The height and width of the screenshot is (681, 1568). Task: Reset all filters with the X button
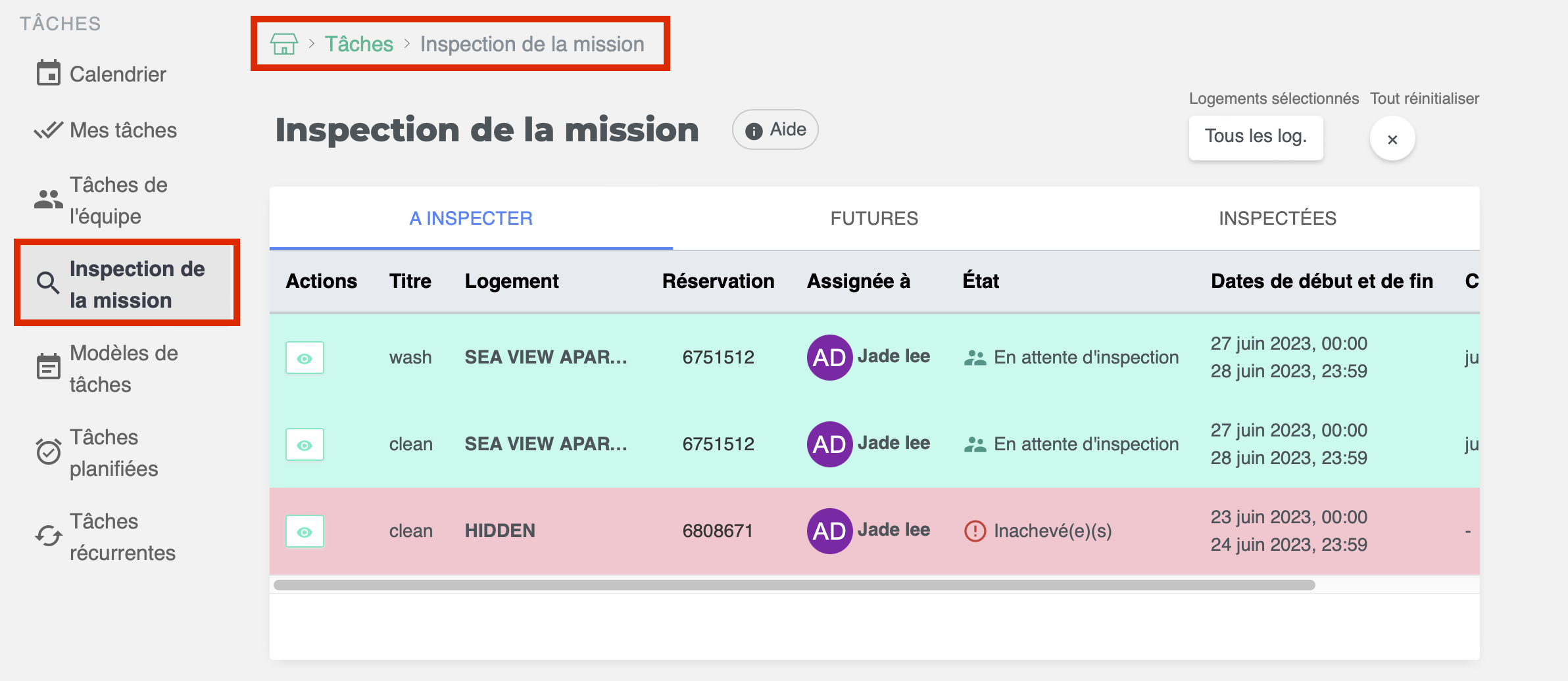(x=1392, y=139)
